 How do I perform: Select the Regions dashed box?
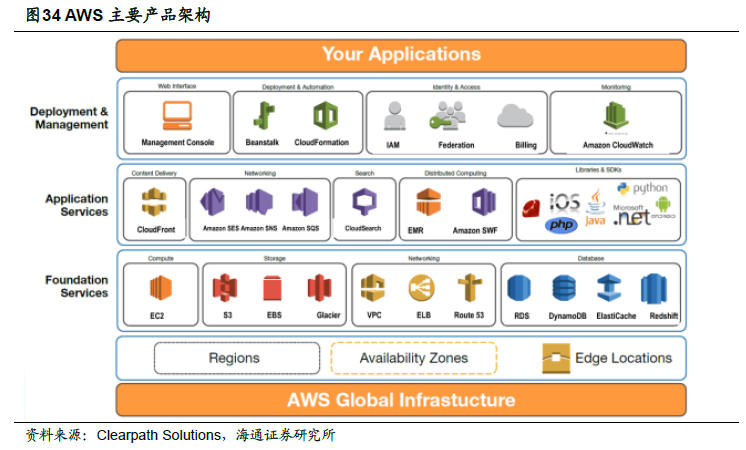point(234,358)
